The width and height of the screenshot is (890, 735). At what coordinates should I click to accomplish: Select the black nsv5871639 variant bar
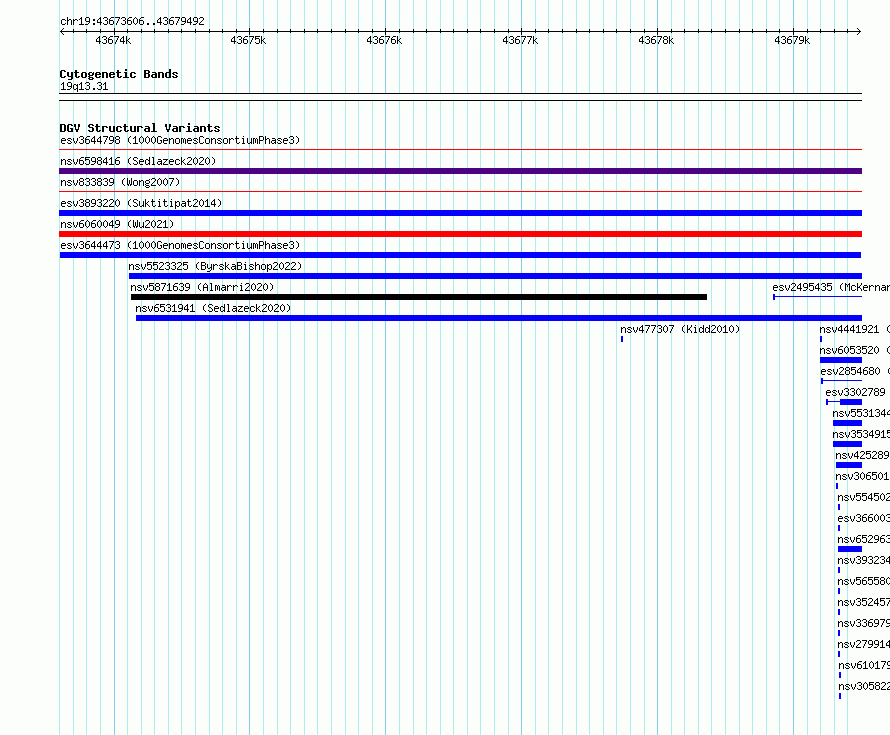click(x=419, y=297)
